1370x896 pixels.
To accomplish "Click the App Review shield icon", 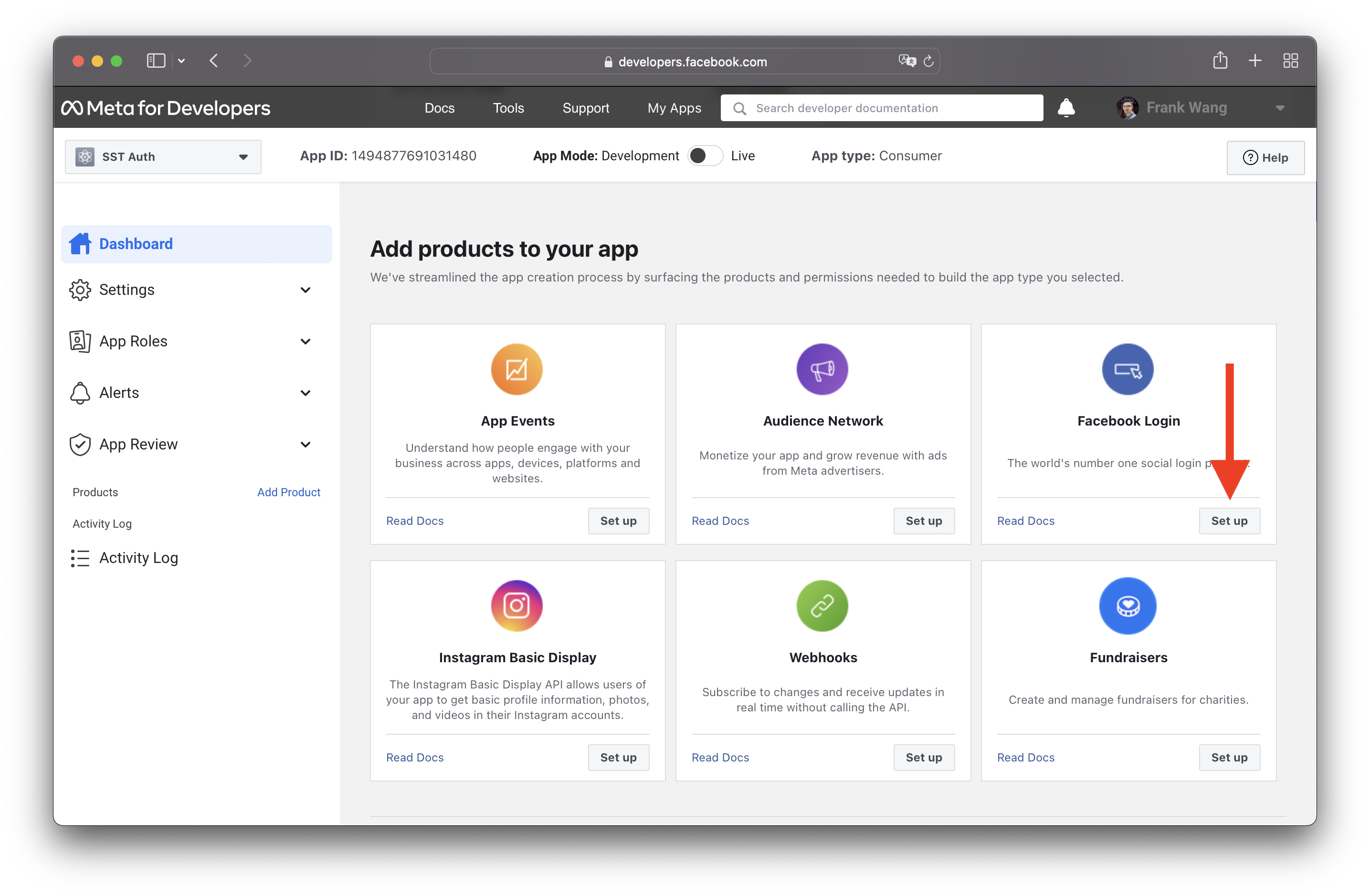I will [80, 444].
